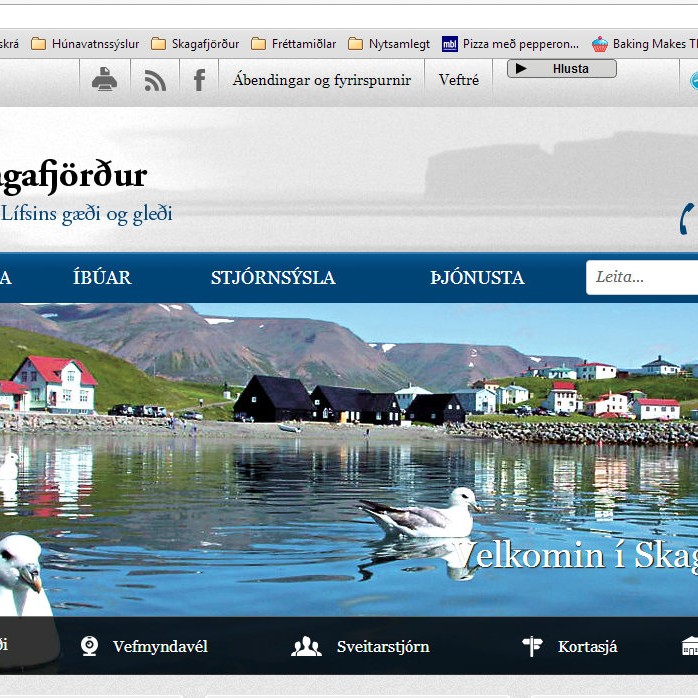
Task: Open the Baking Makes bookmark
Action: pyautogui.click(x=645, y=44)
